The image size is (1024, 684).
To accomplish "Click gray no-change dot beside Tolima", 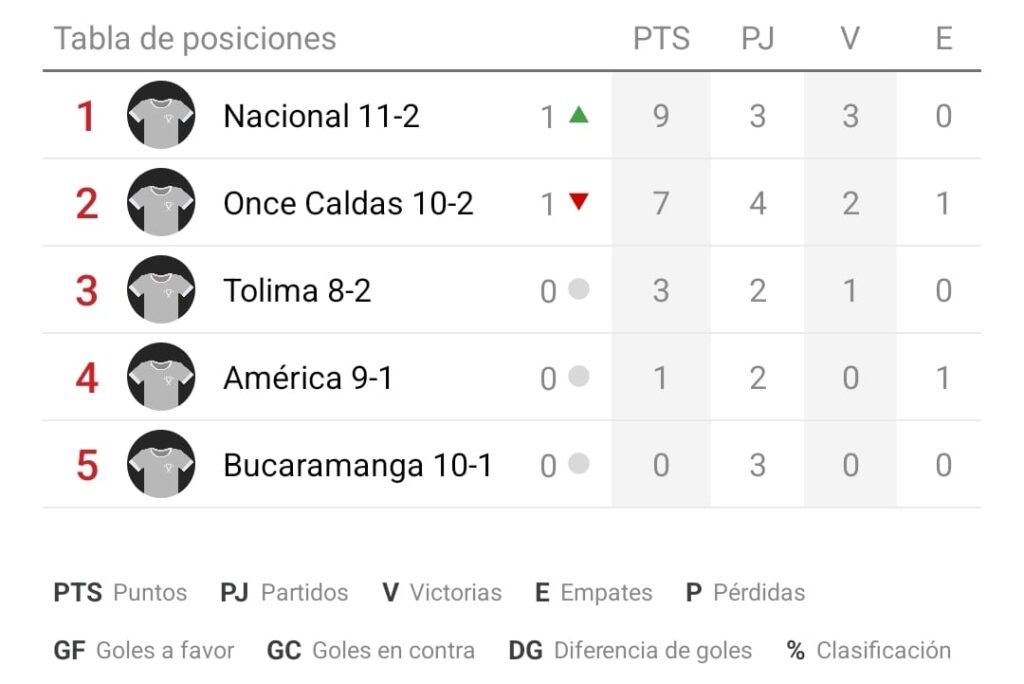I will 579,289.
